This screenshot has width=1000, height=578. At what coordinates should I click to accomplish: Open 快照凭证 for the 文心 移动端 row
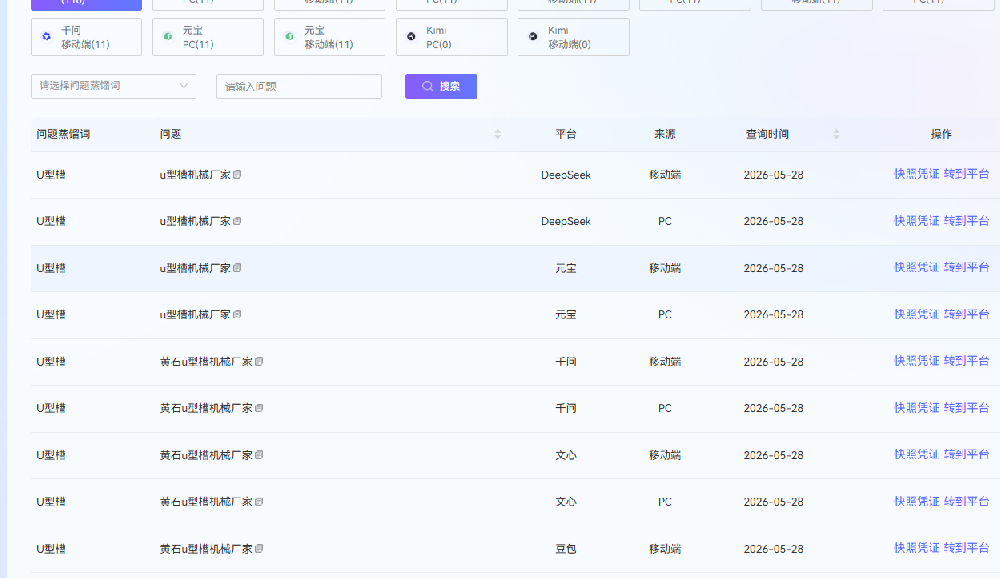[916, 454]
